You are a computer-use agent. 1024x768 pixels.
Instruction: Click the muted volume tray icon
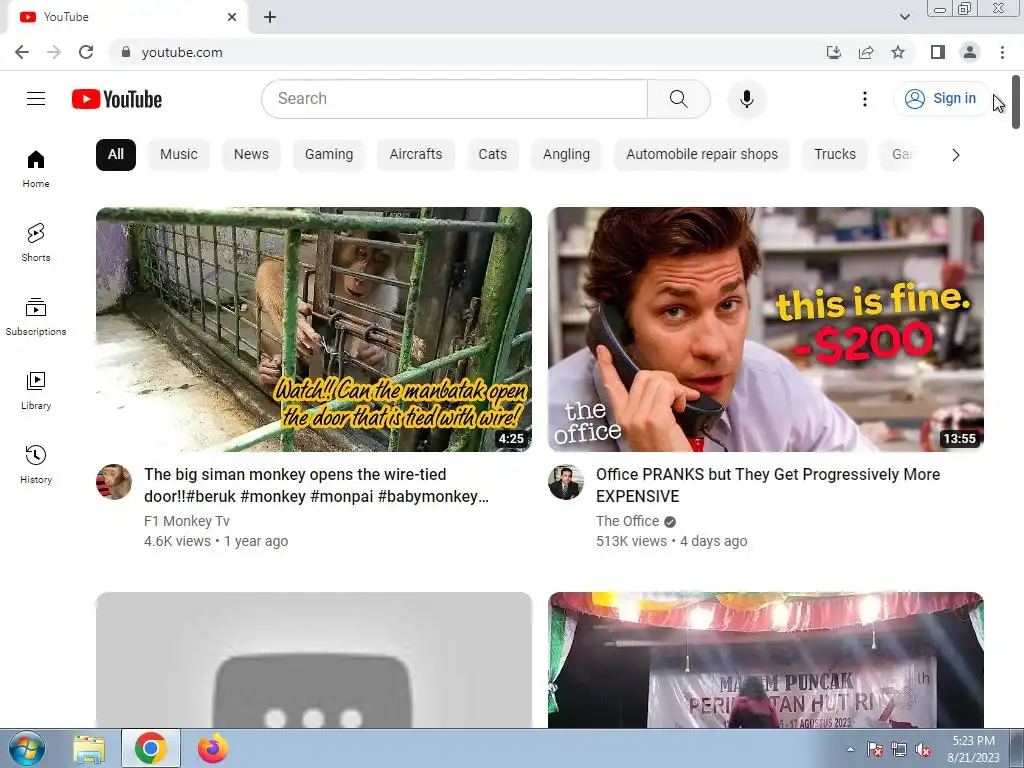click(x=923, y=750)
